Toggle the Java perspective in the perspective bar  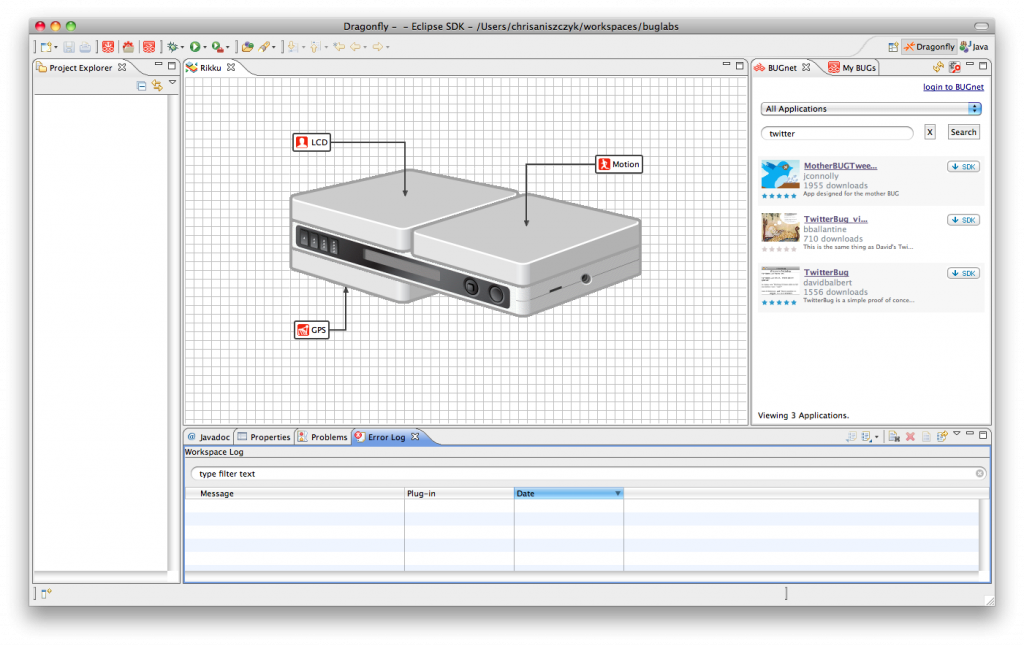(973, 46)
